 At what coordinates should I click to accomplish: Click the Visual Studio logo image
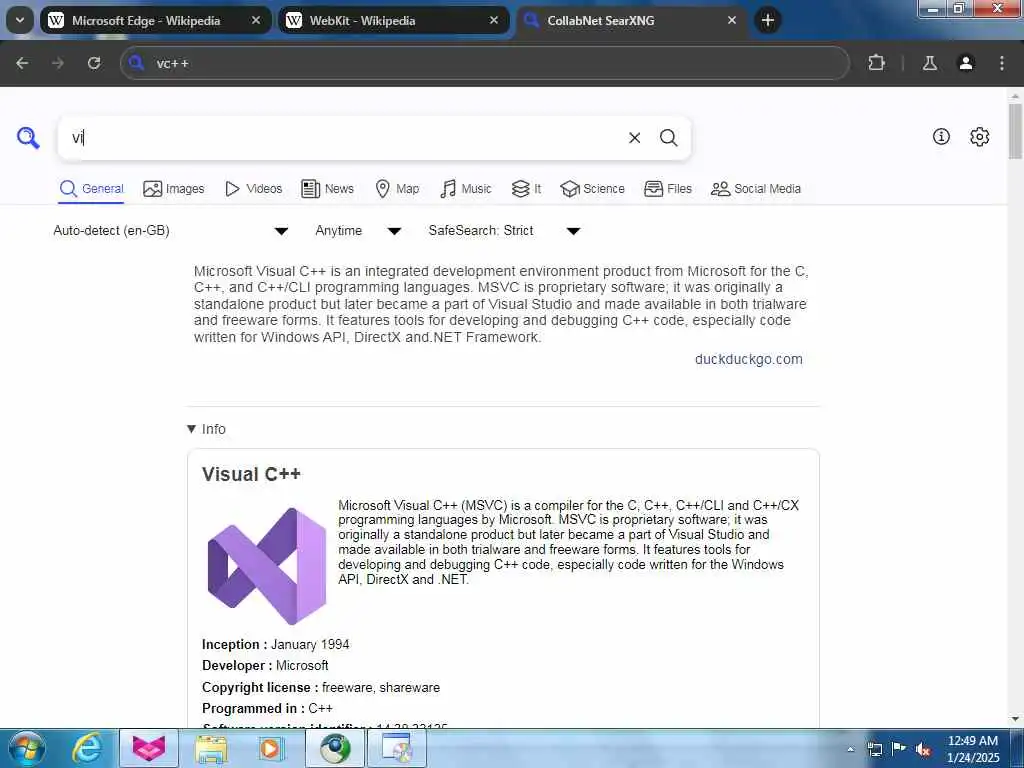tap(266, 566)
